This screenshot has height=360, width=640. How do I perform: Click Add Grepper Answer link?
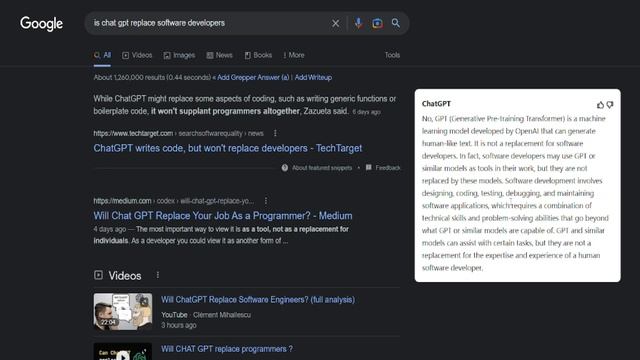tap(253, 78)
